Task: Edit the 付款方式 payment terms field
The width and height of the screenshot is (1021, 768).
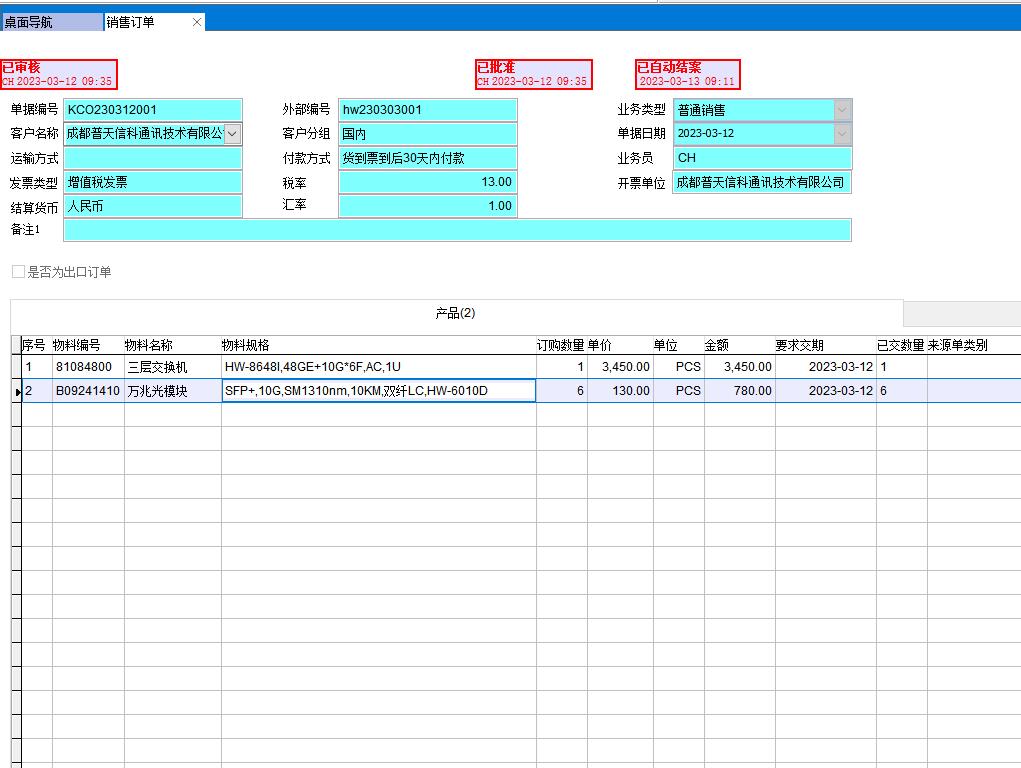Action: click(x=427, y=157)
